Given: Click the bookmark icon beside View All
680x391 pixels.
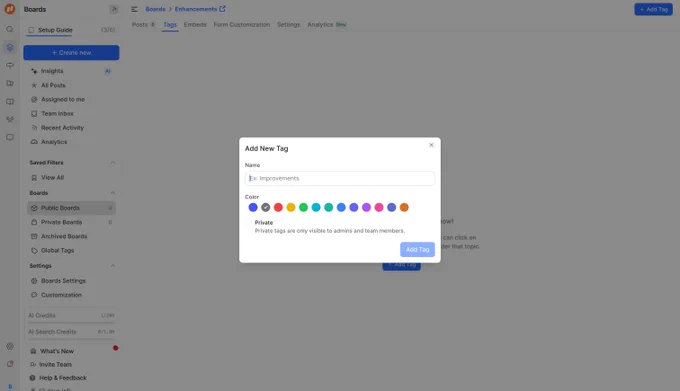Looking at the screenshot, I should click(34, 178).
